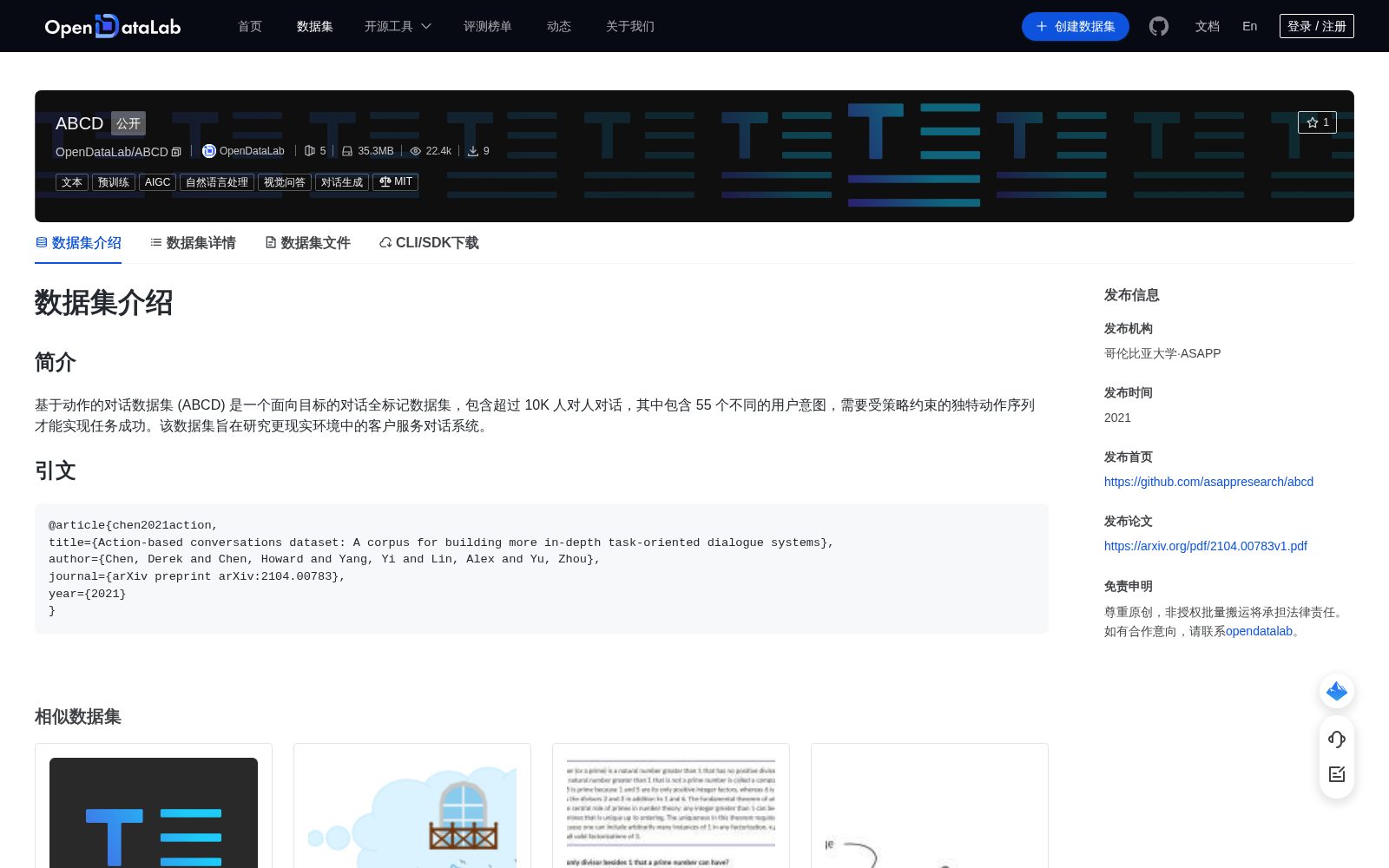Switch to the CLI/SDK下载 tab
Image resolution: width=1389 pixels, height=868 pixels.
[x=429, y=243]
